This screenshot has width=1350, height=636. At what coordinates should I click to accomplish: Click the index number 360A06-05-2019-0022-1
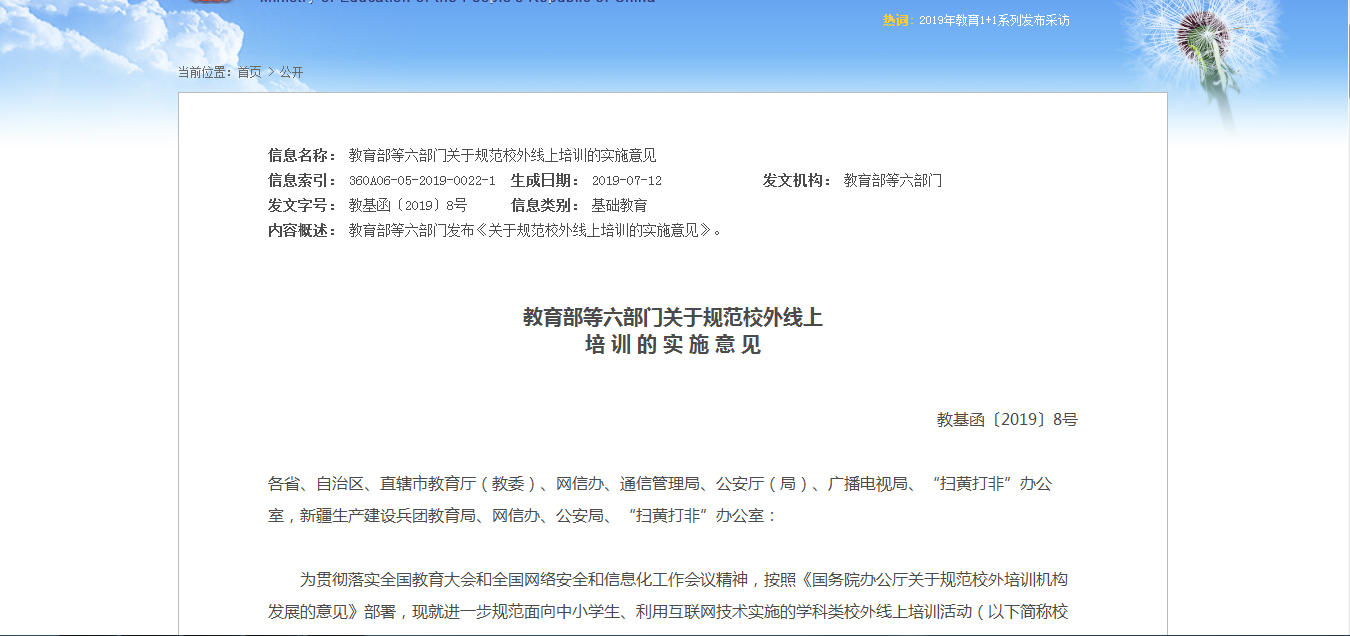pos(422,181)
